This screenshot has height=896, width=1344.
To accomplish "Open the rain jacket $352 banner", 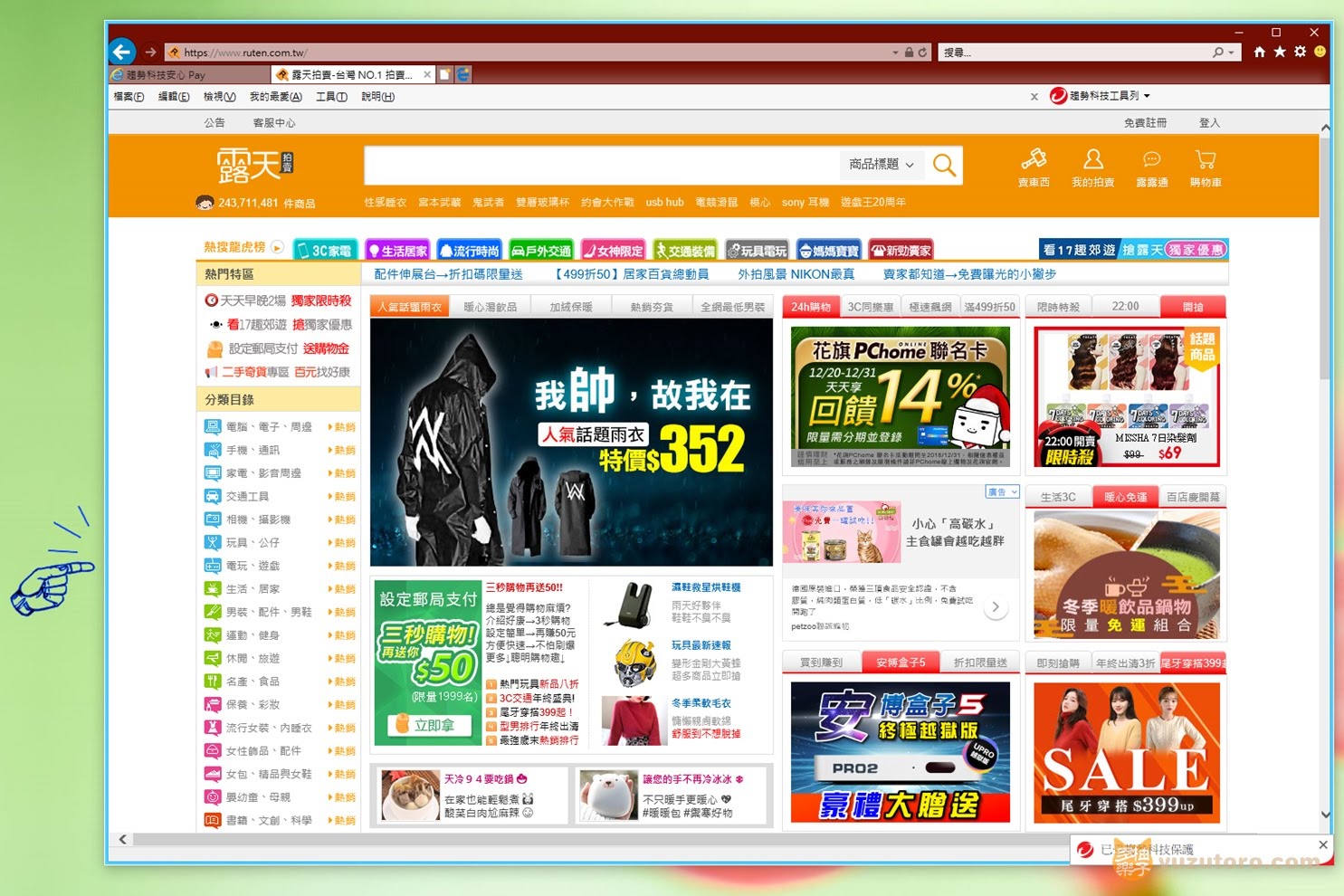I will (571, 443).
